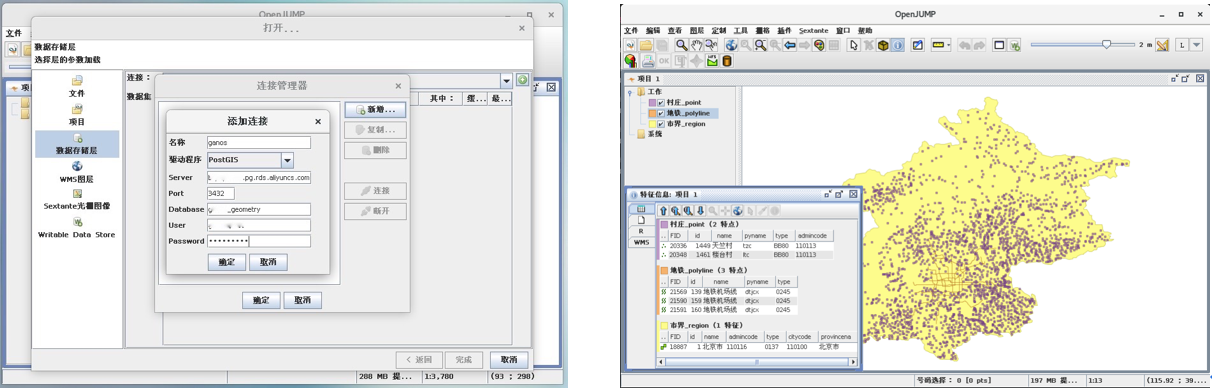
Task: Select Writable Data Store source
Action: [77, 228]
